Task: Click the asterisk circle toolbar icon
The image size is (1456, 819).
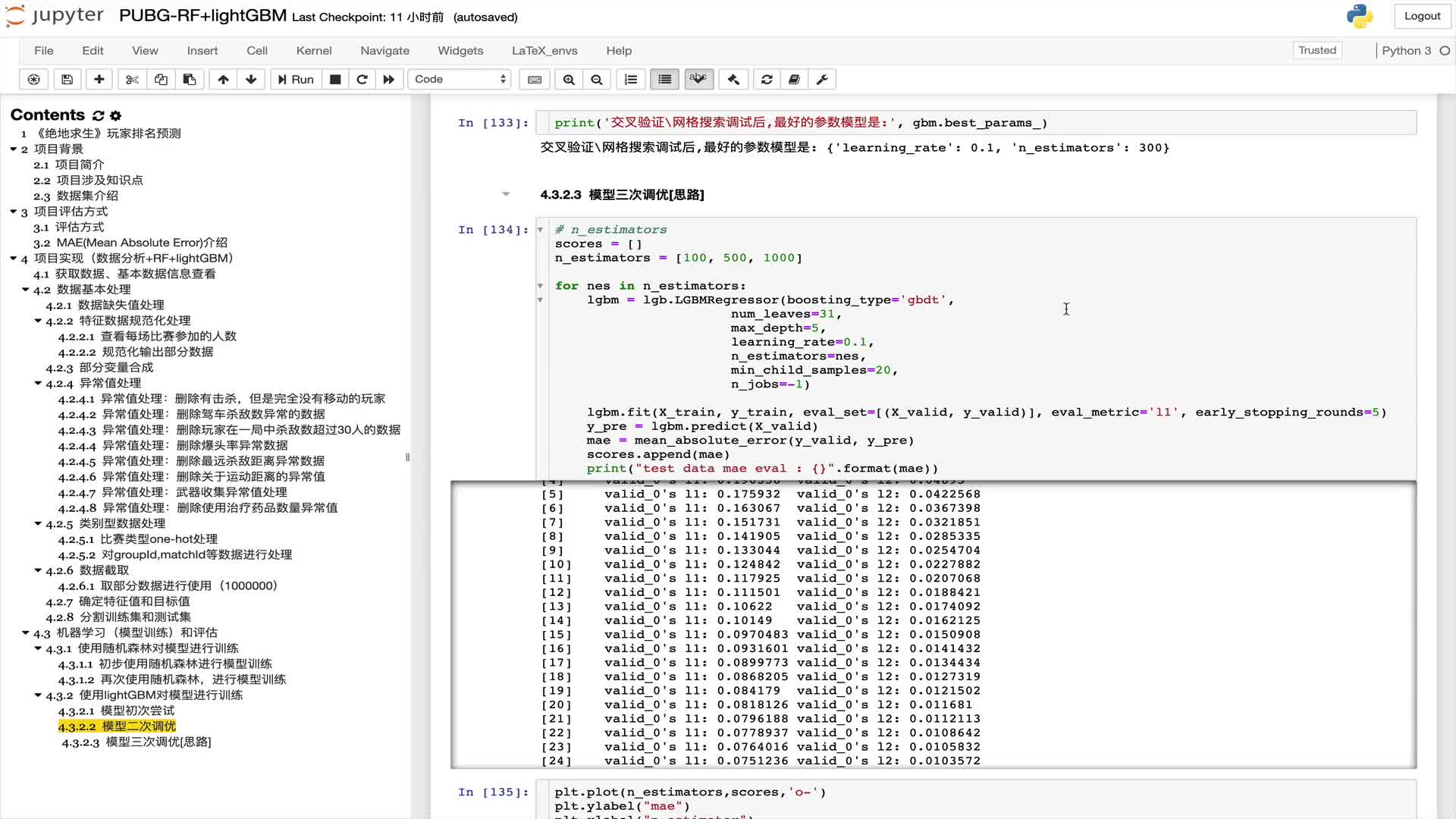Action: [x=33, y=79]
